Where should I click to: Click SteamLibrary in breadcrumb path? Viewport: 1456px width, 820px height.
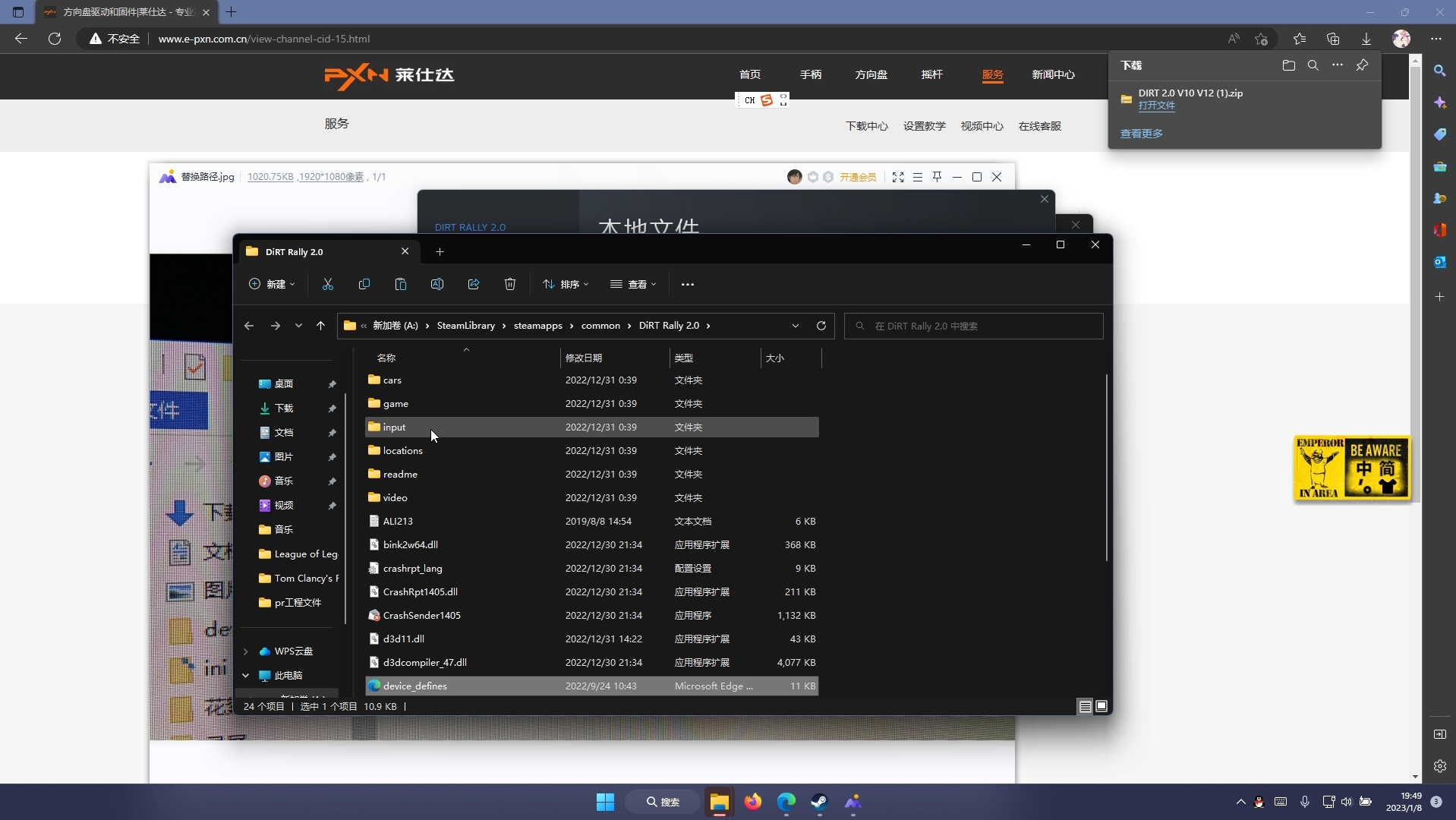click(x=465, y=326)
